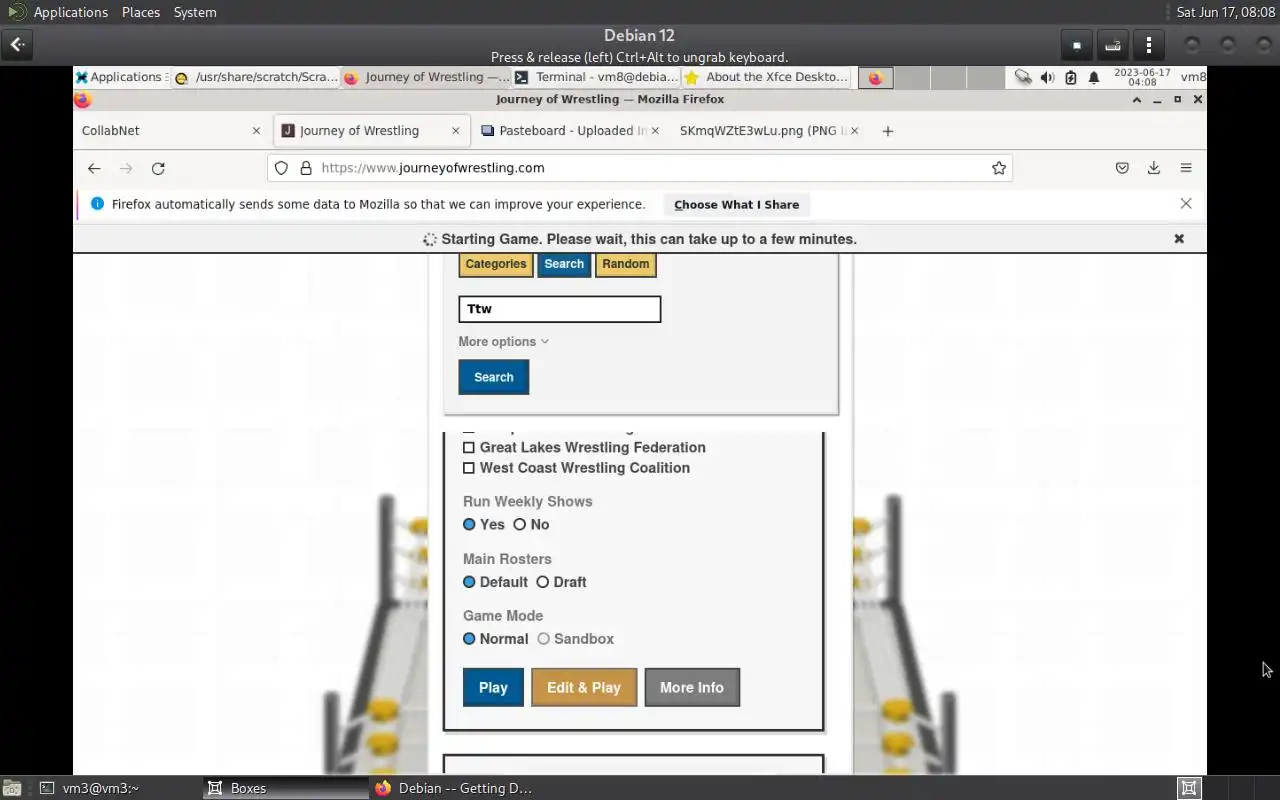Viewport: 1280px width, 800px height.
Task: Click the guest battery power icon
Action: tap(1071, 77)
